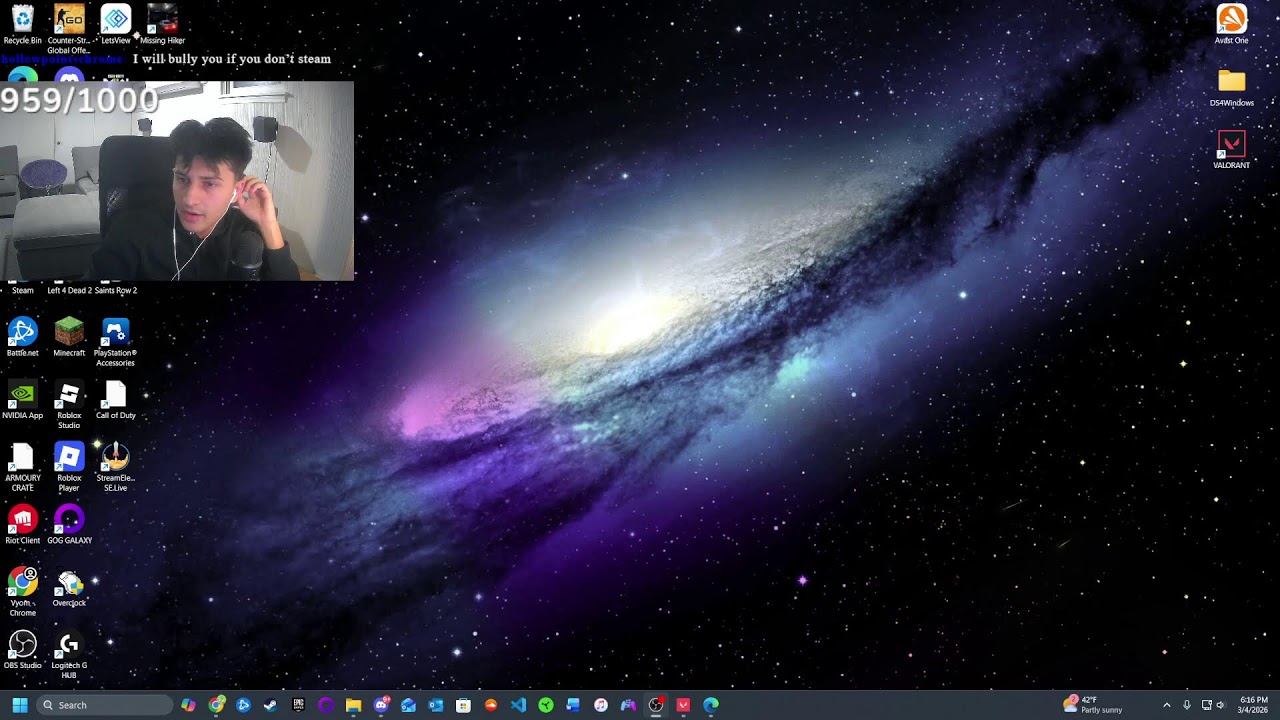
Task: Open Battle.net from the taskbar
Action: (x=243, y=705)
